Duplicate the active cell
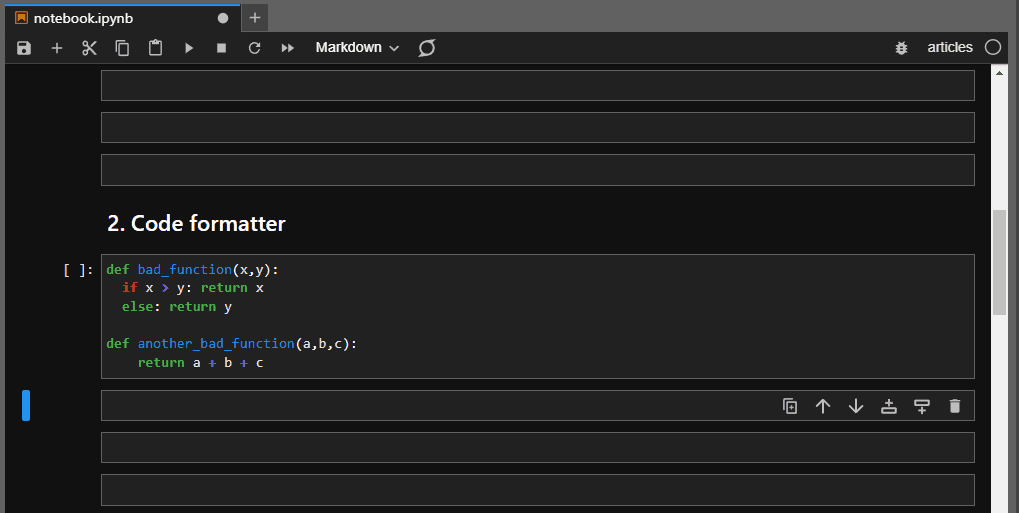Screen dimensions: 1019x513 [790, 406]
